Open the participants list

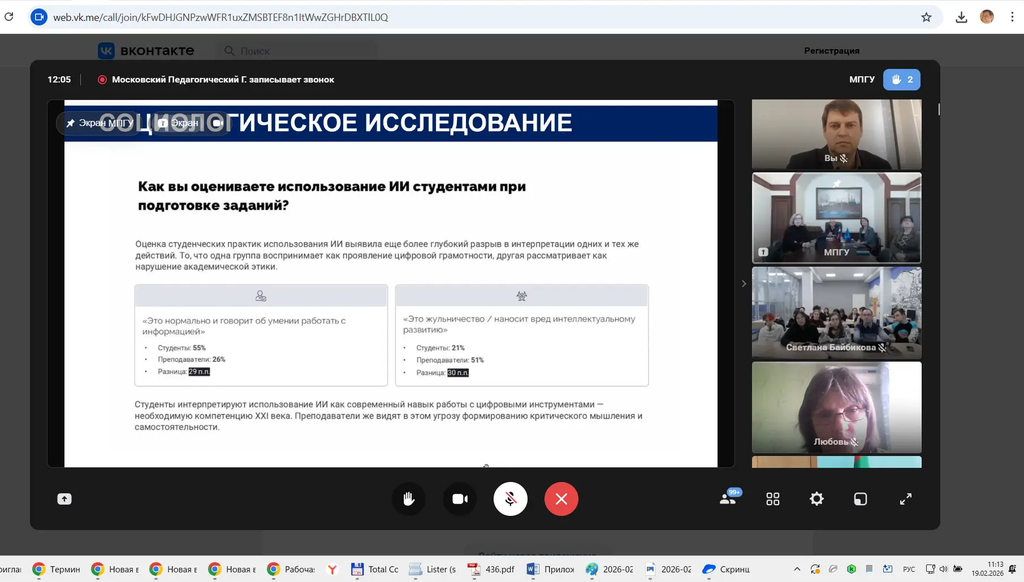tap(729, 498)
